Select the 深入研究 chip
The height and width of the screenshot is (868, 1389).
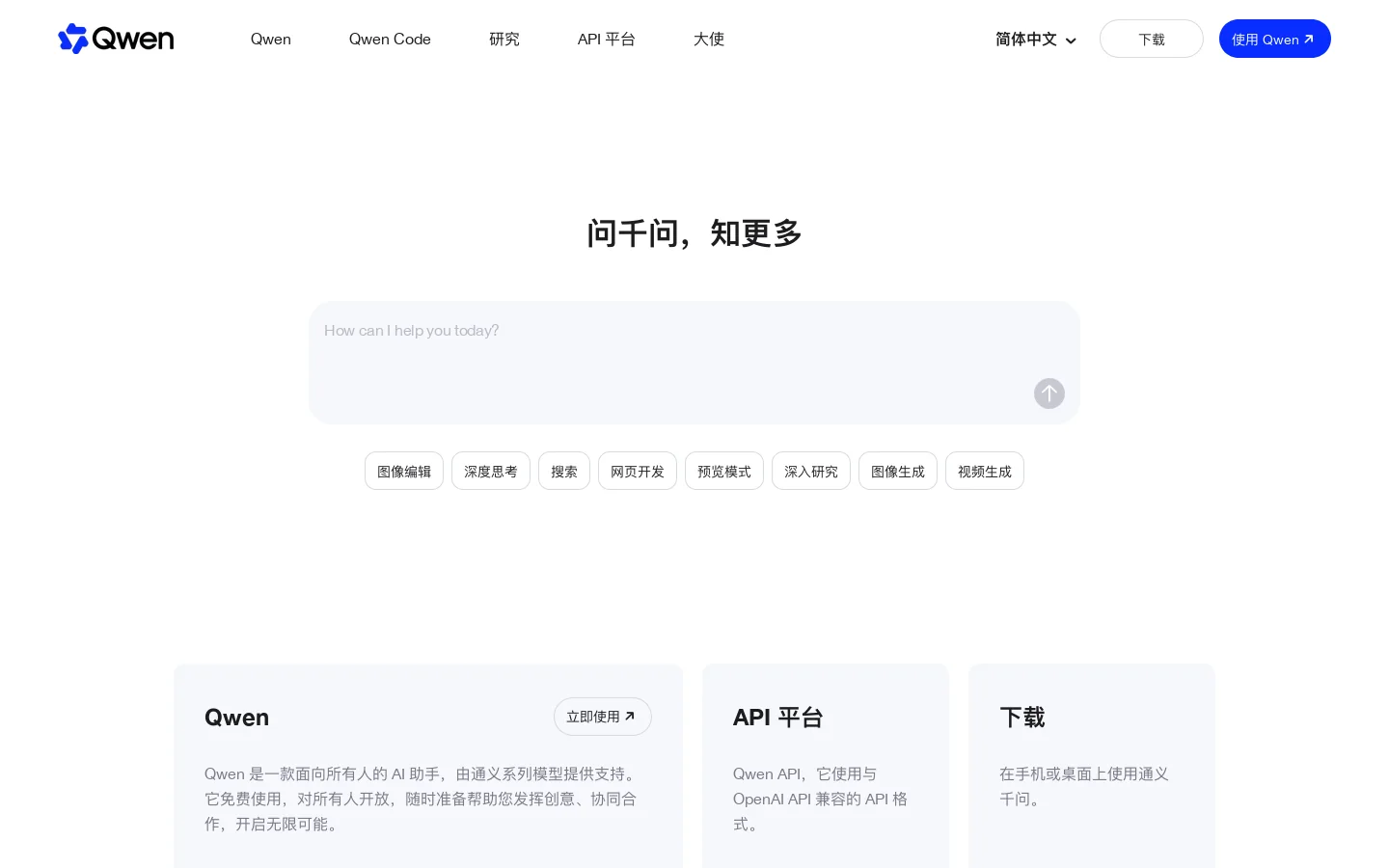(811, 471)
